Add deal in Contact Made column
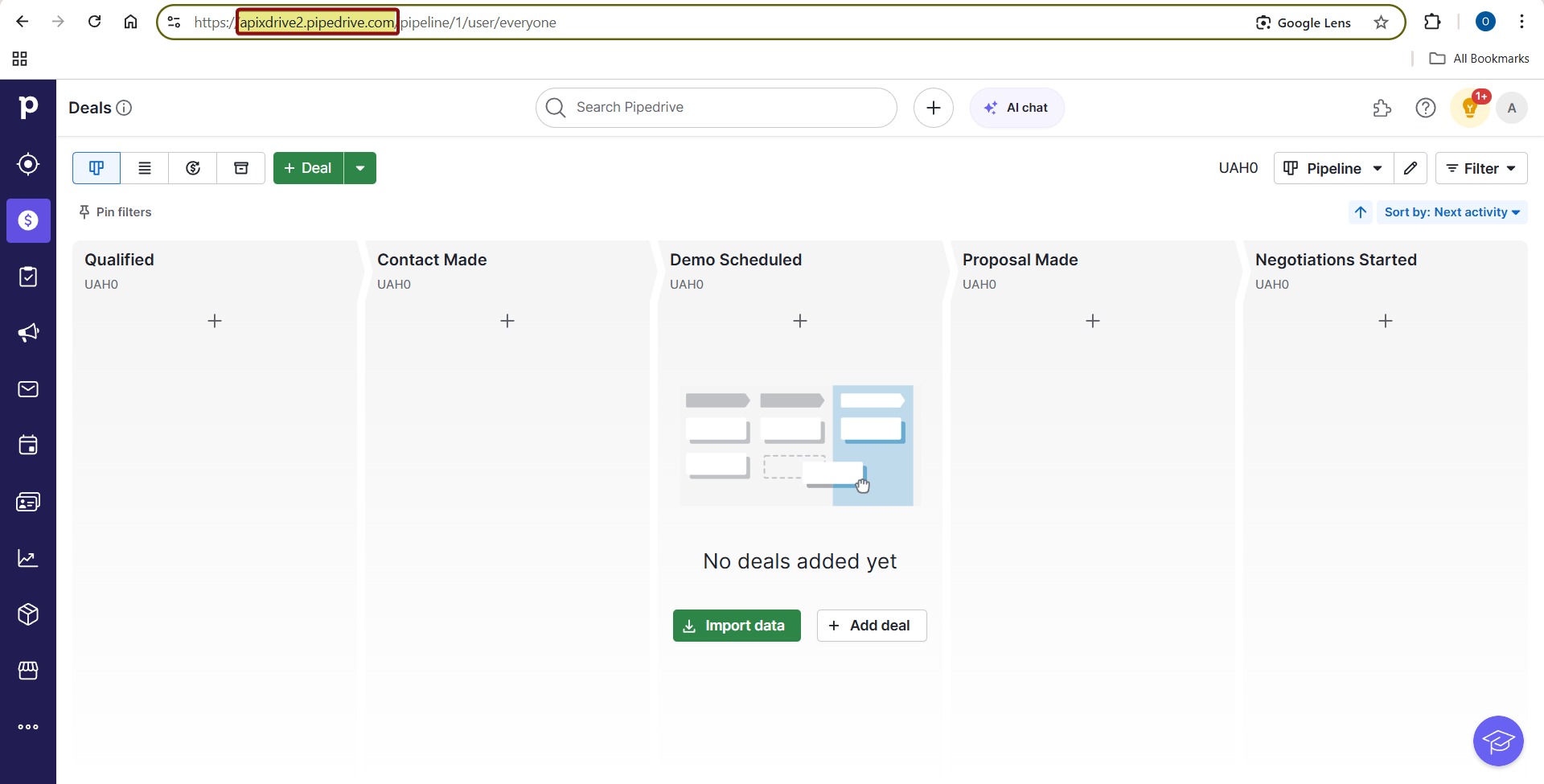The width and height of the screenshot is (1544, 784). [x=507, y=321]
